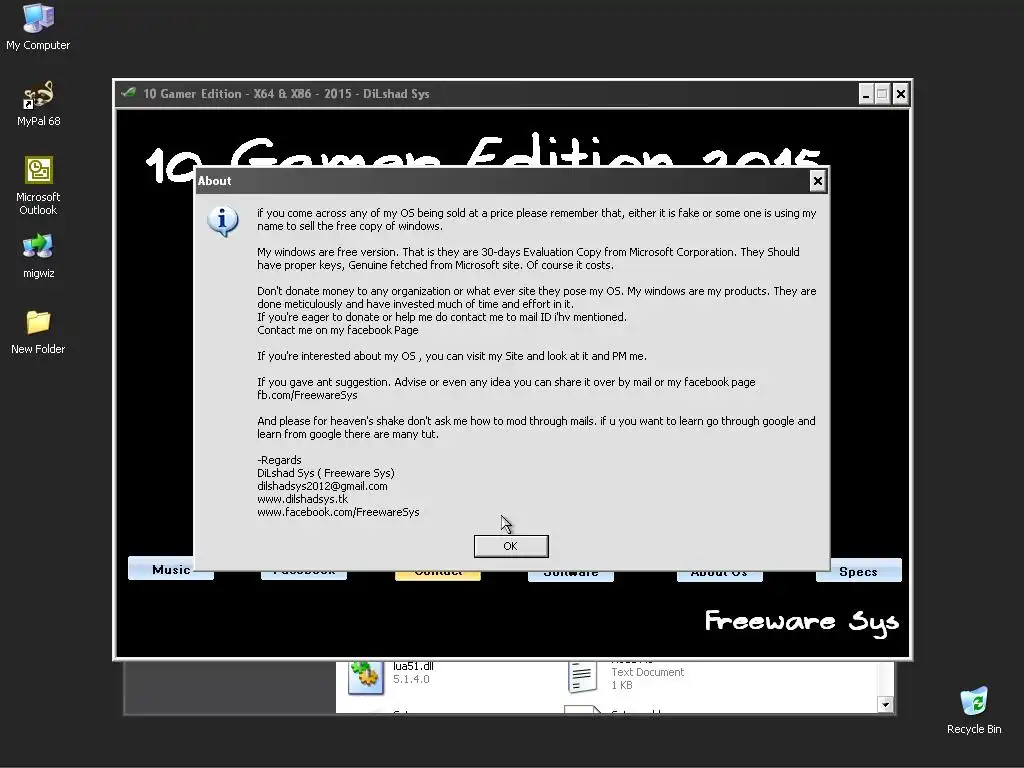Viewport: 1024px width, 768px height.
Task: Select lua51.dll file icon in background window
Action: (365, 677)
